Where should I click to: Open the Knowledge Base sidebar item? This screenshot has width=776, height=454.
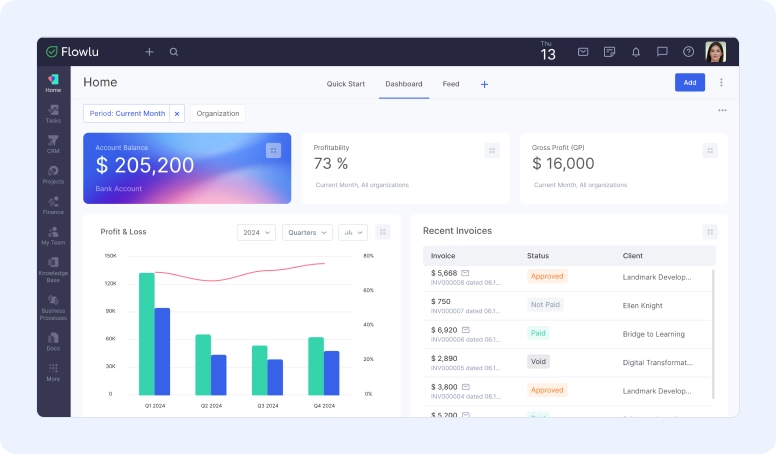[x=53, y=271]
